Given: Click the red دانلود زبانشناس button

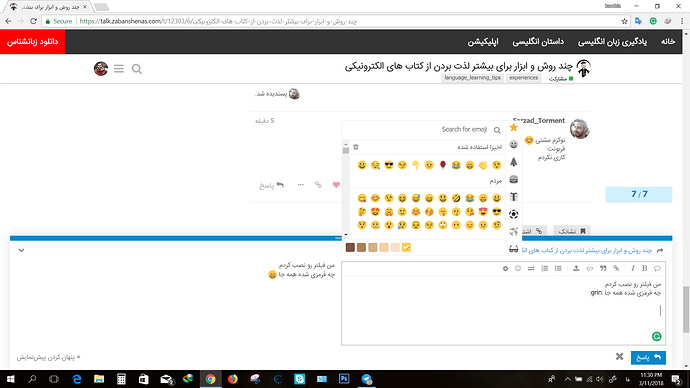Looking at the screenshot, I should 33,42.
